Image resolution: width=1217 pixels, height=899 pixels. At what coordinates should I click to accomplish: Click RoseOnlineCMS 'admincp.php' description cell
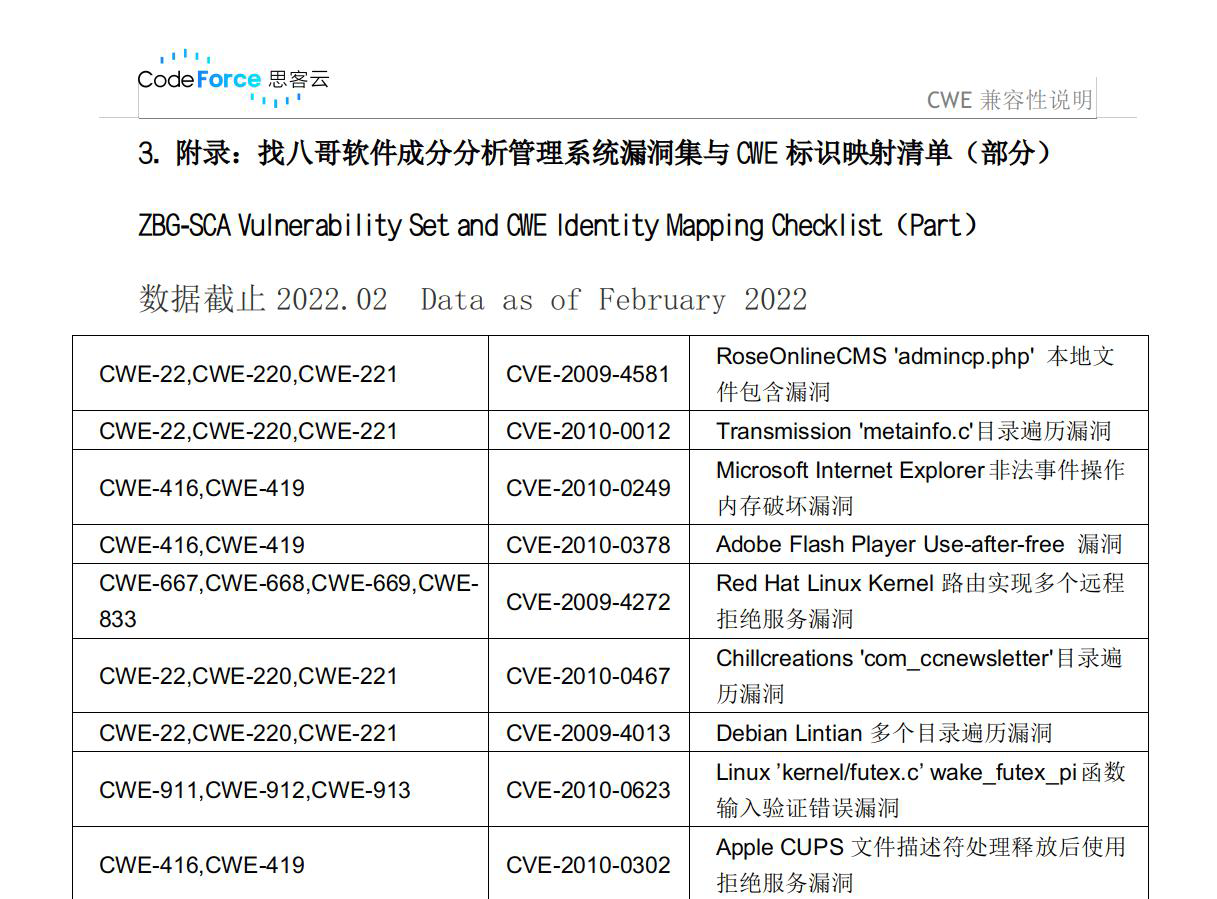[919, 373]
